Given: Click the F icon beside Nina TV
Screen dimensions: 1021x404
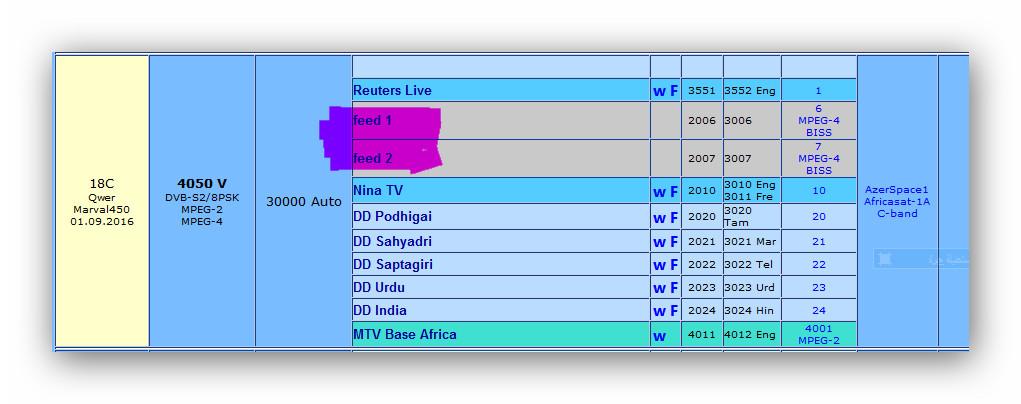Looking at the screenshot, I should pyautogui.click(x=674, y=192).
